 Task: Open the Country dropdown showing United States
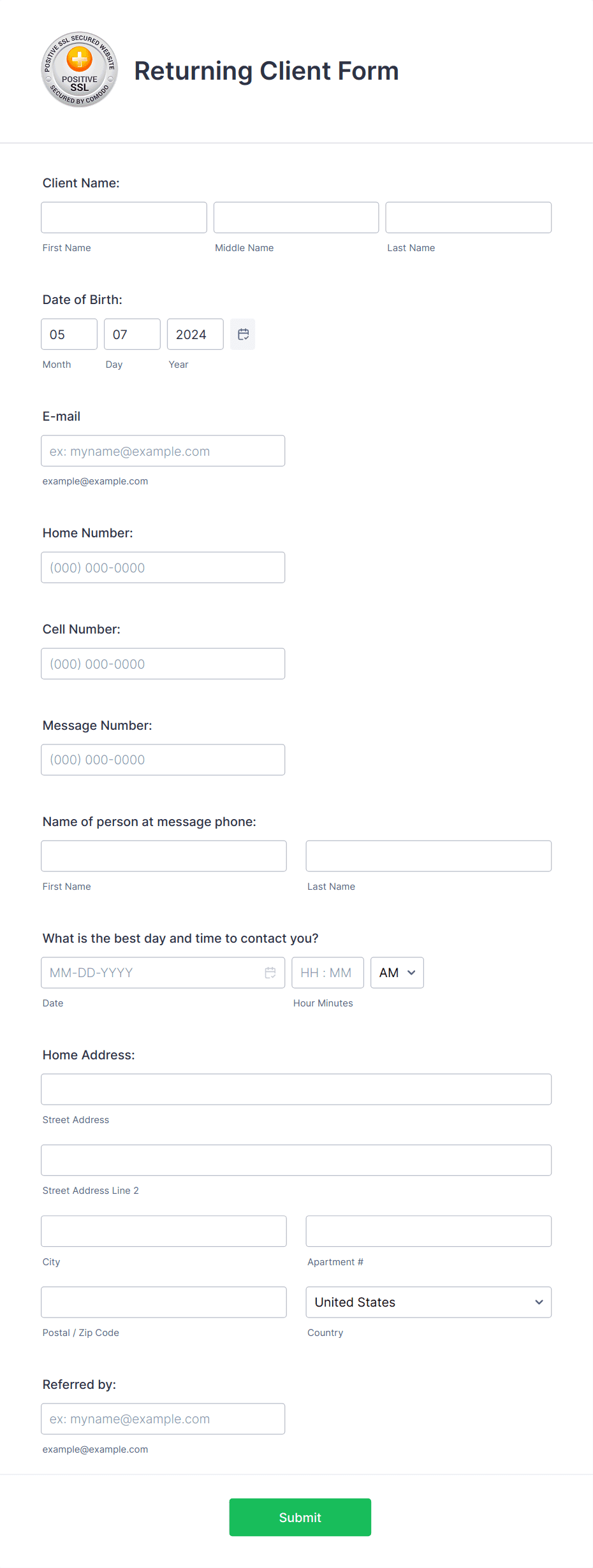(428, 1302)
